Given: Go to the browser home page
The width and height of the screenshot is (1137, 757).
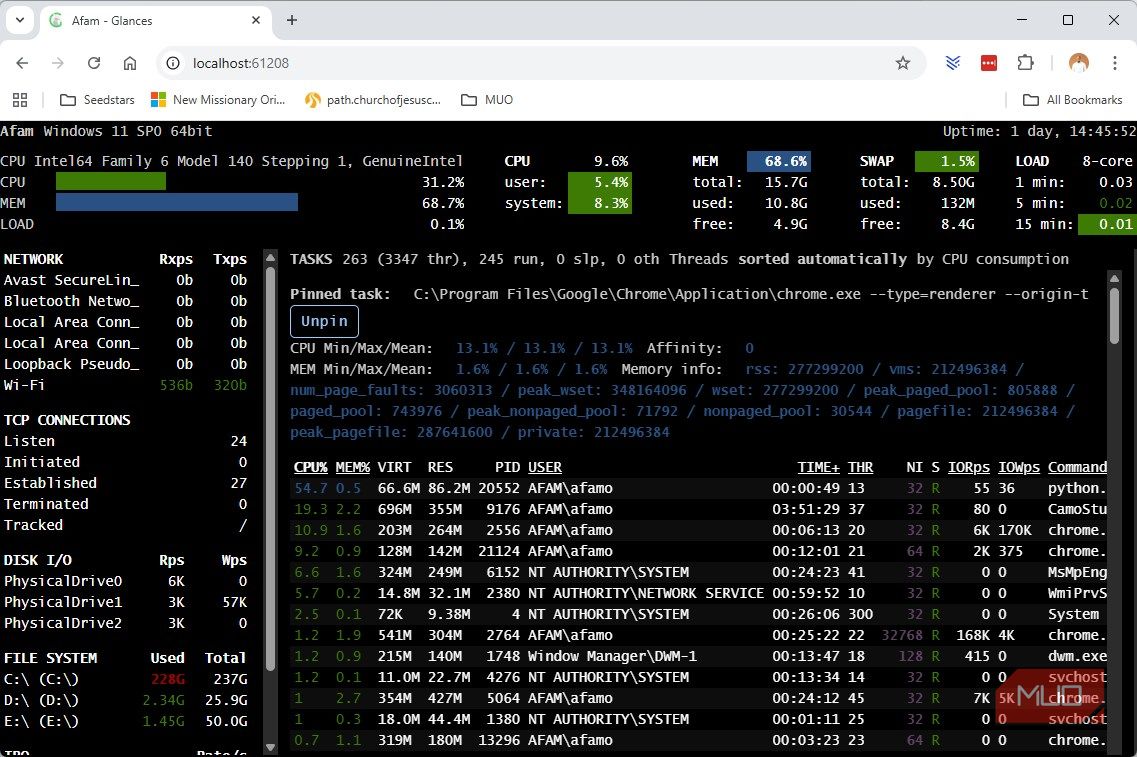Looking at the screenshot, I should pyautogui.click(x=130, y=63).
